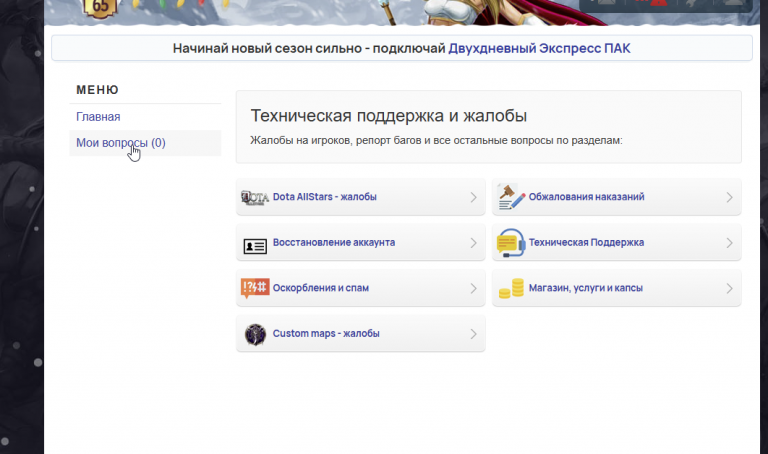Open the Двухдневный Экспресс ПАК link
Screen dimensions: 768x454
(x=539, y=48)
